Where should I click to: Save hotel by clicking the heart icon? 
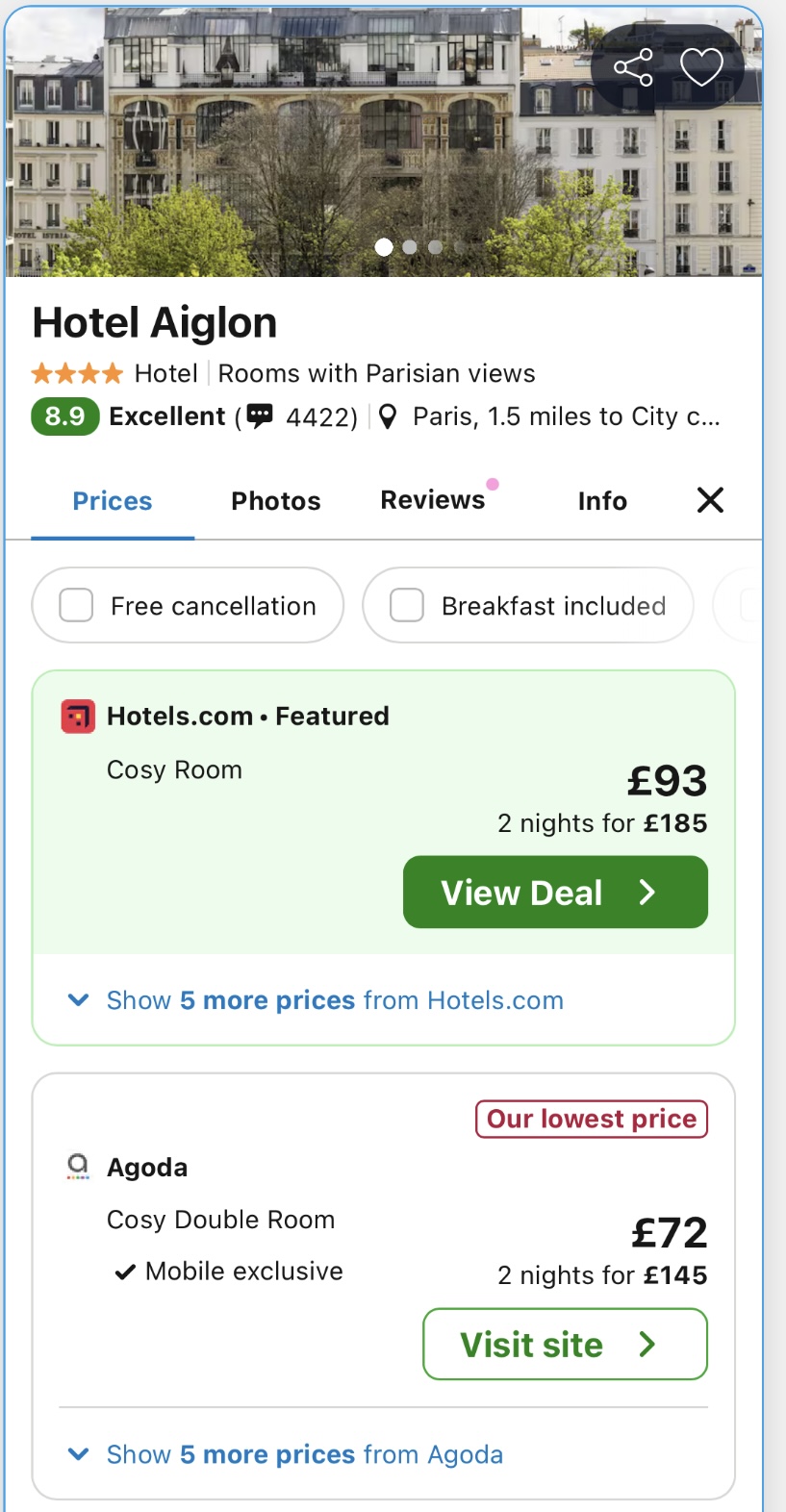click(701, 66)
